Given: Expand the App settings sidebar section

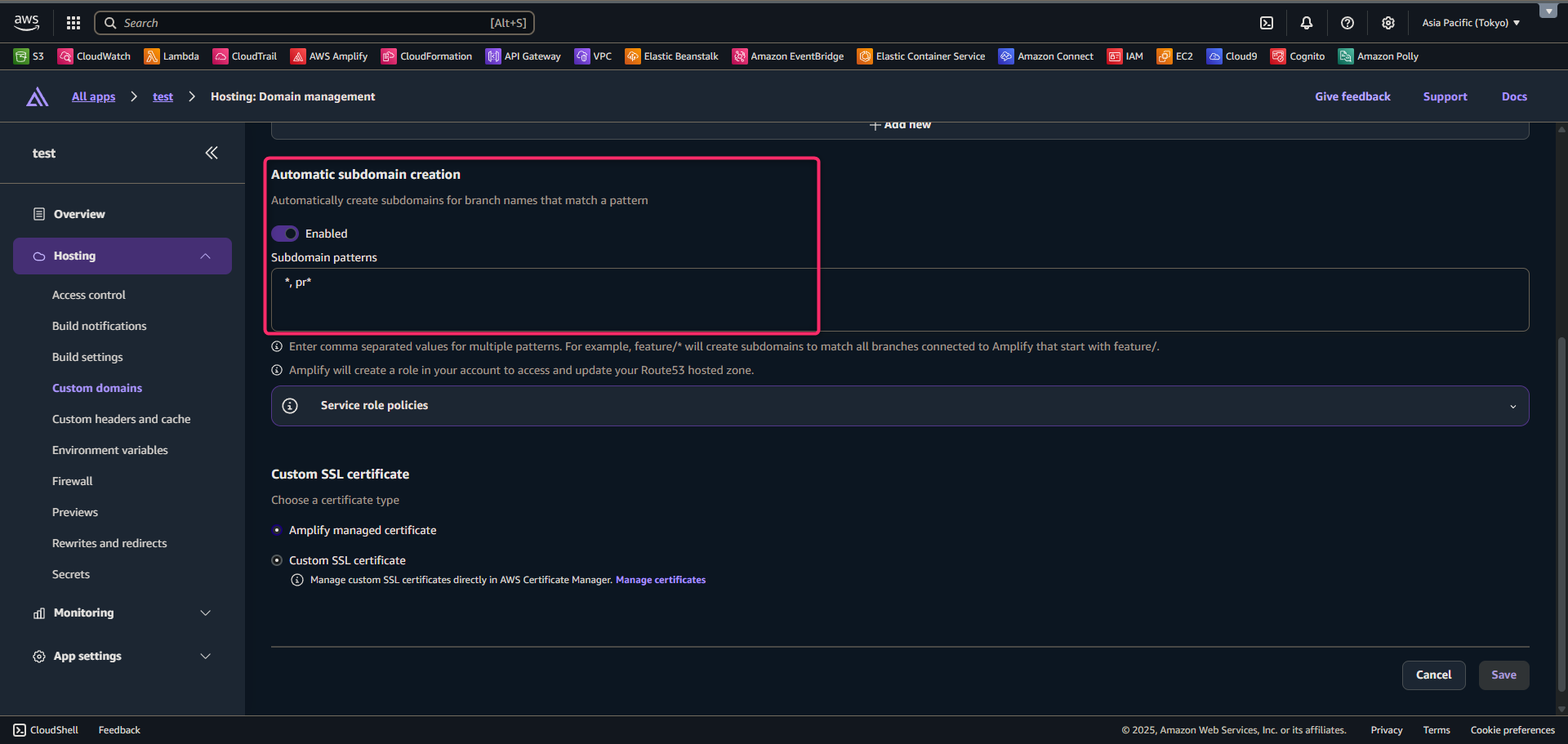Looking at the screenshot, I should pyautogui.click(x=122, y=656).
